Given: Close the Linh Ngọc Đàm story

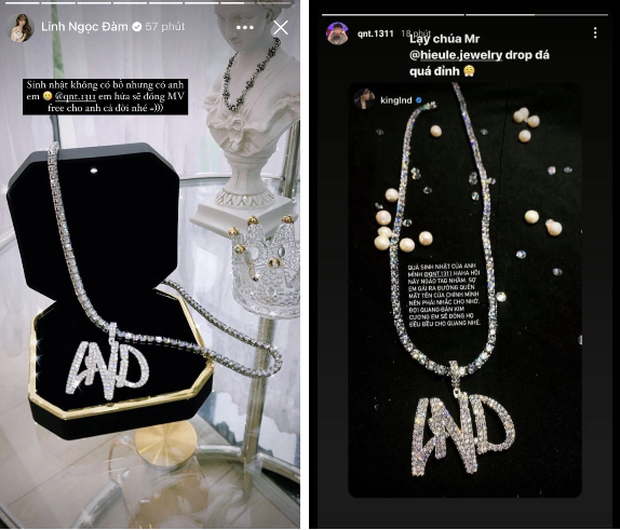Looking at the screenshot, I should (x=281, y=27).
